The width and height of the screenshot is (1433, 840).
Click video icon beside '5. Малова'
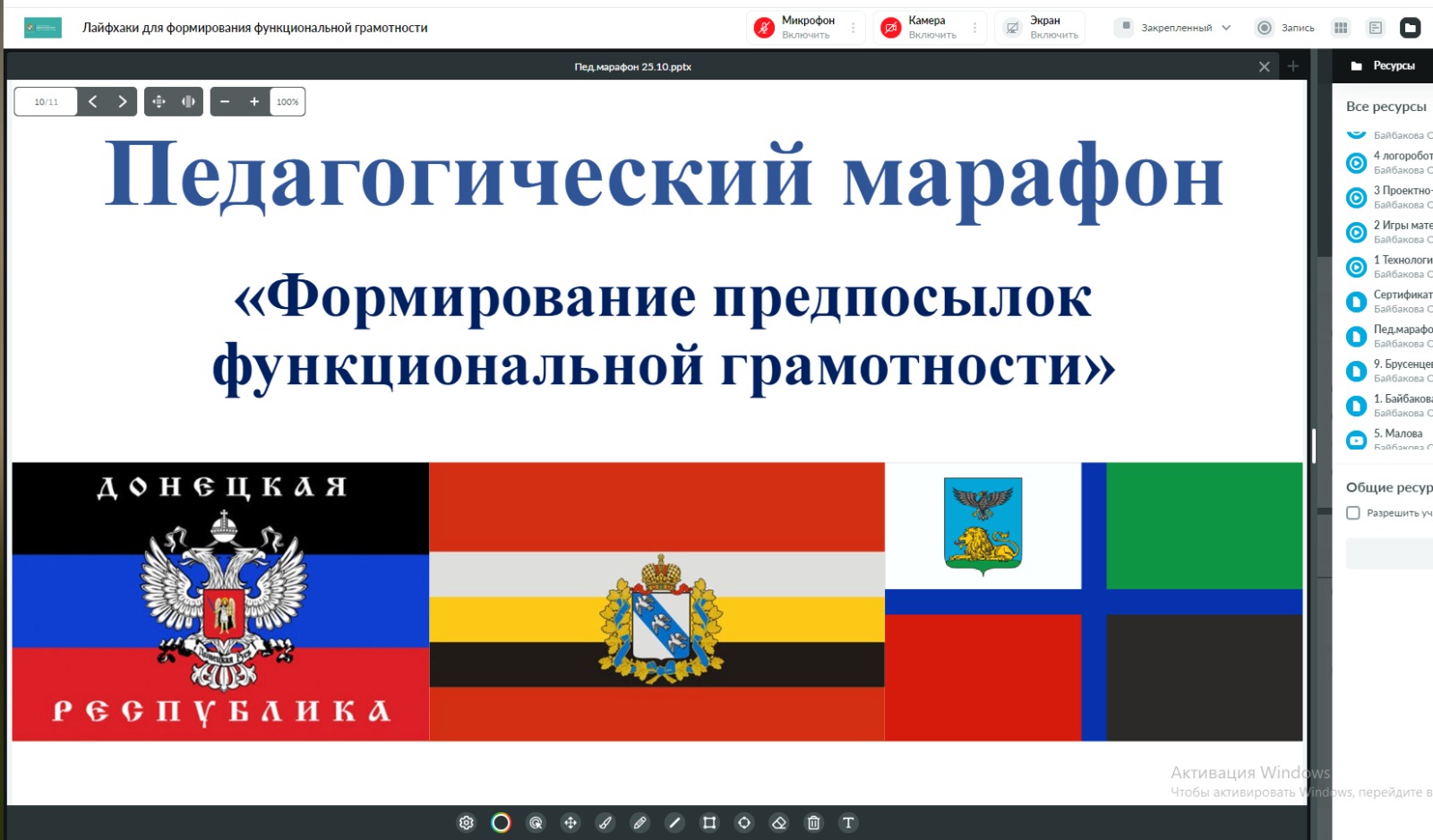tap(1357, 440)
